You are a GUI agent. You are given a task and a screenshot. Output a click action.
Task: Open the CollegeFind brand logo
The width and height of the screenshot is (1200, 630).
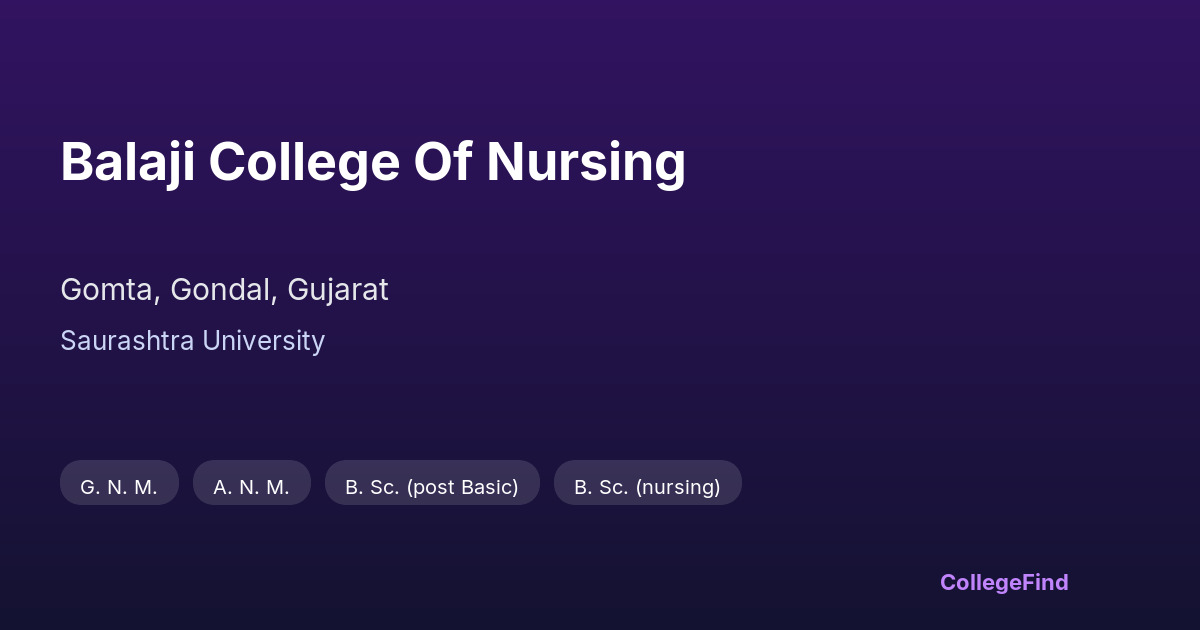(x=1004, y=582)
